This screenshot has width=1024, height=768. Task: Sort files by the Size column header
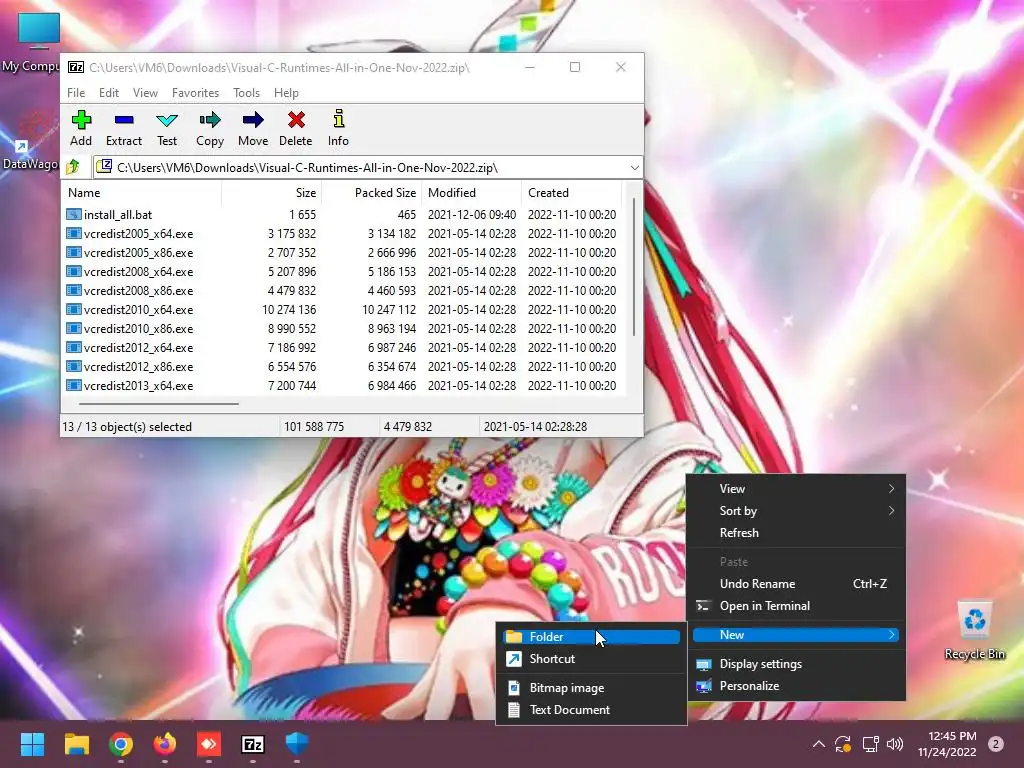tap(271, 193)
